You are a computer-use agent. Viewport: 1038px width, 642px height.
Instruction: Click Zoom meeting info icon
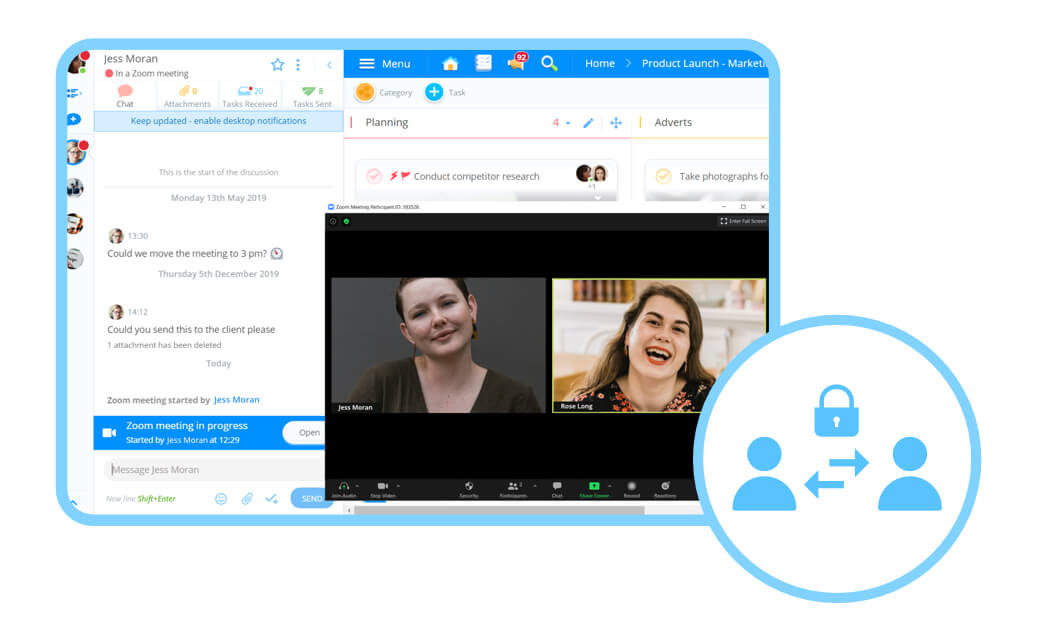coord(333,221)
